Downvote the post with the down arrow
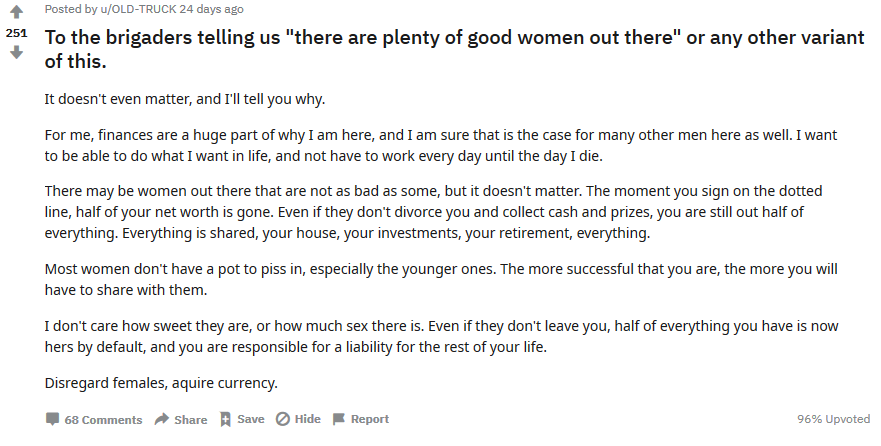The height and width of the screenshot is (446, 881). tap(16, 52)
